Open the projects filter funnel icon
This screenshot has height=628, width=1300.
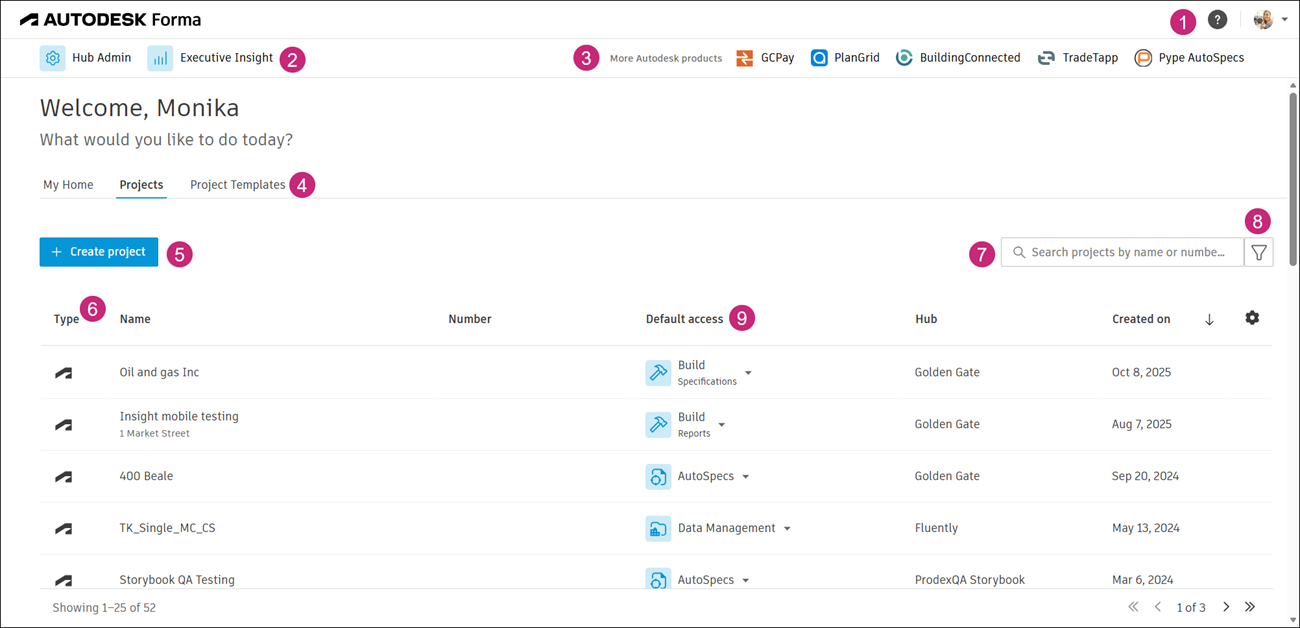coord(1259,253)
